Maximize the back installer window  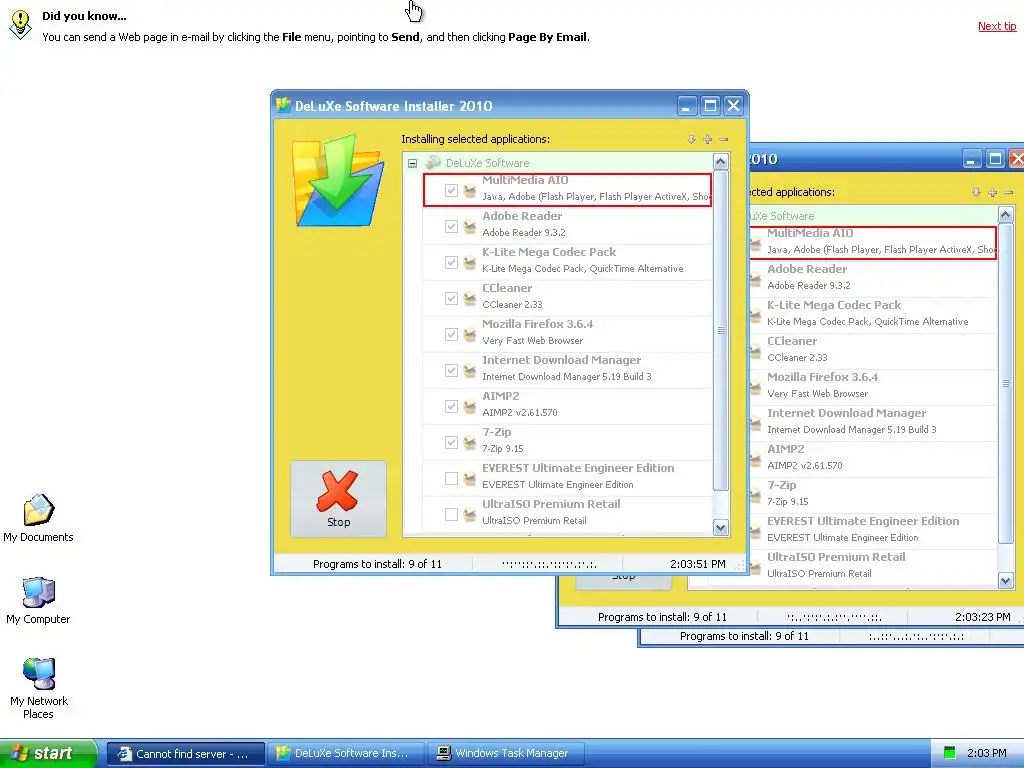(x=995, y=159)
